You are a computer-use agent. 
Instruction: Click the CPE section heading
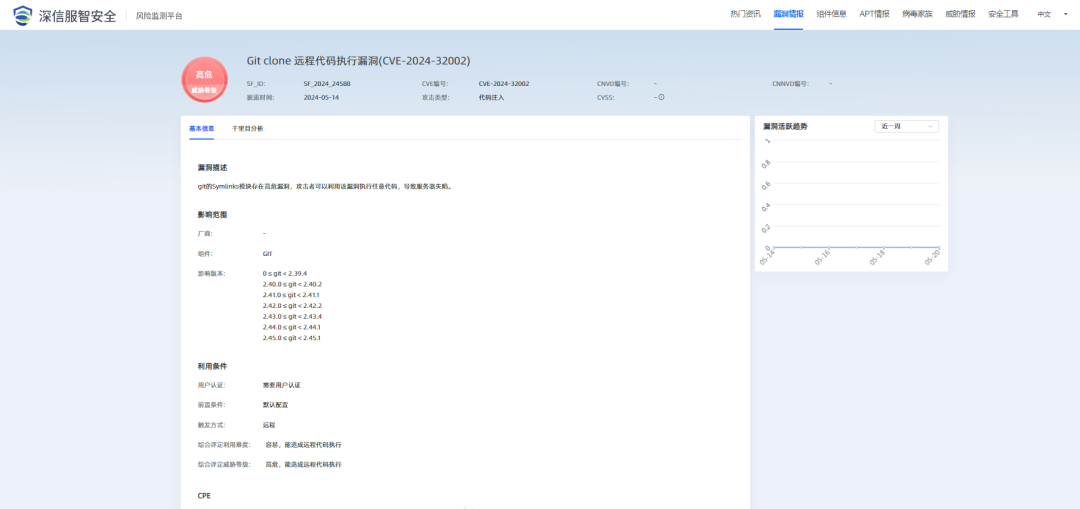click(204, 495)
